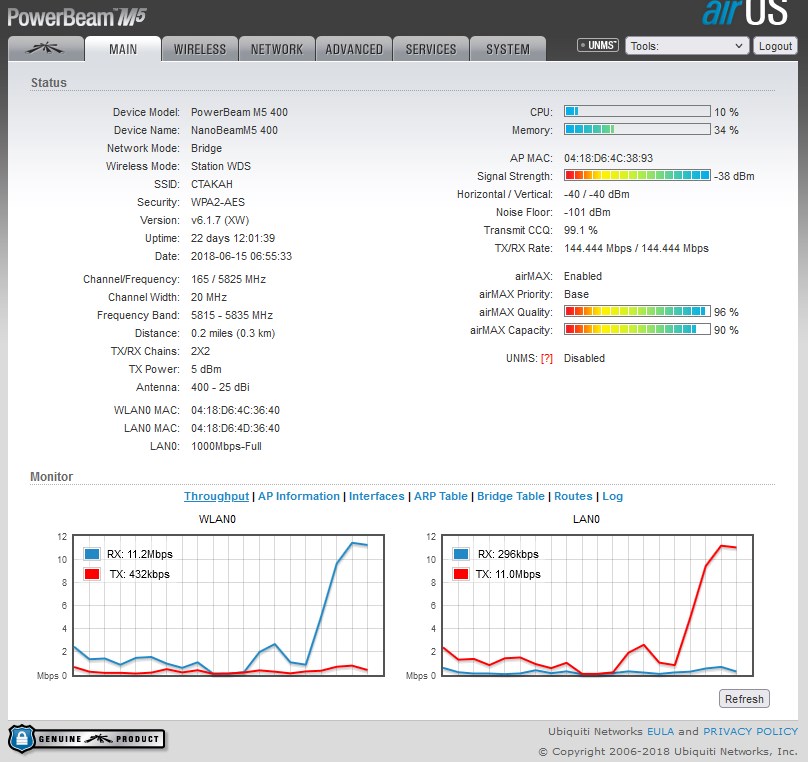
Task: Click the WLAN0 RX blue legend swatch
Action: (x=92, y=554)
